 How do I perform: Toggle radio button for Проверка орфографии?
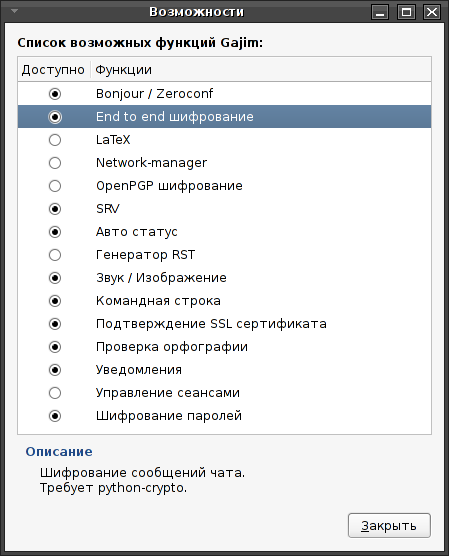[x=55, y=347]
